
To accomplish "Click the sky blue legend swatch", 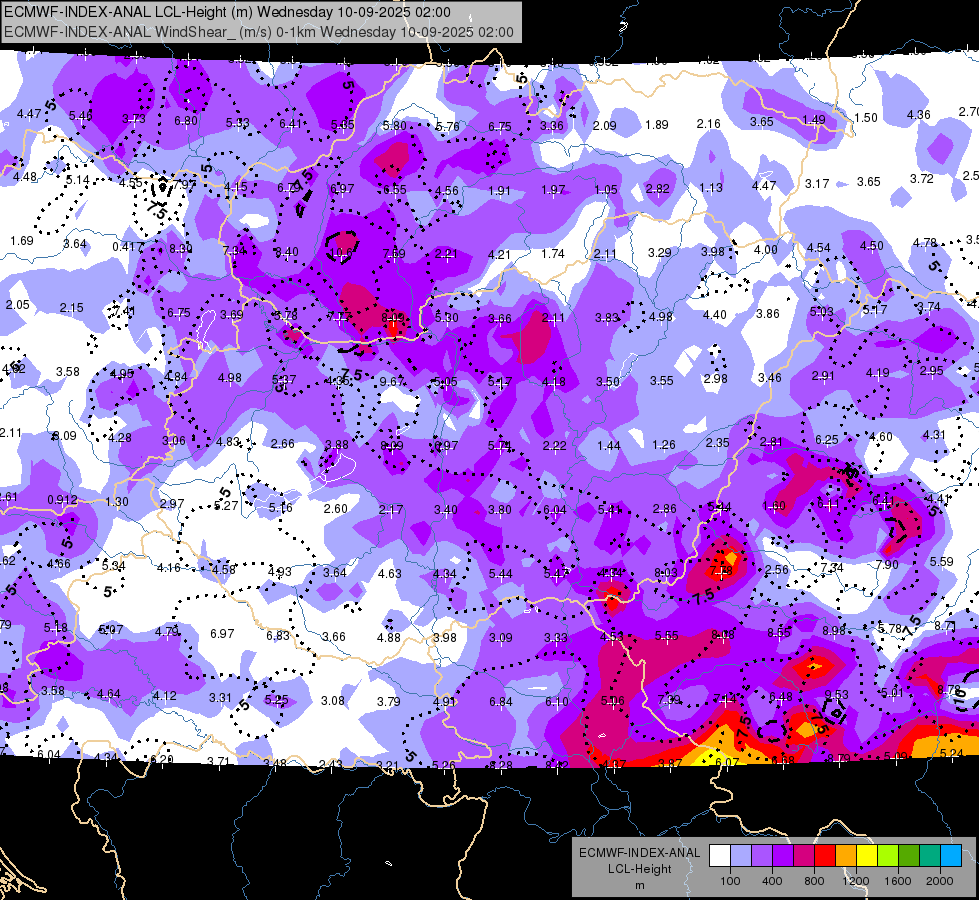I will pos(951,856).
